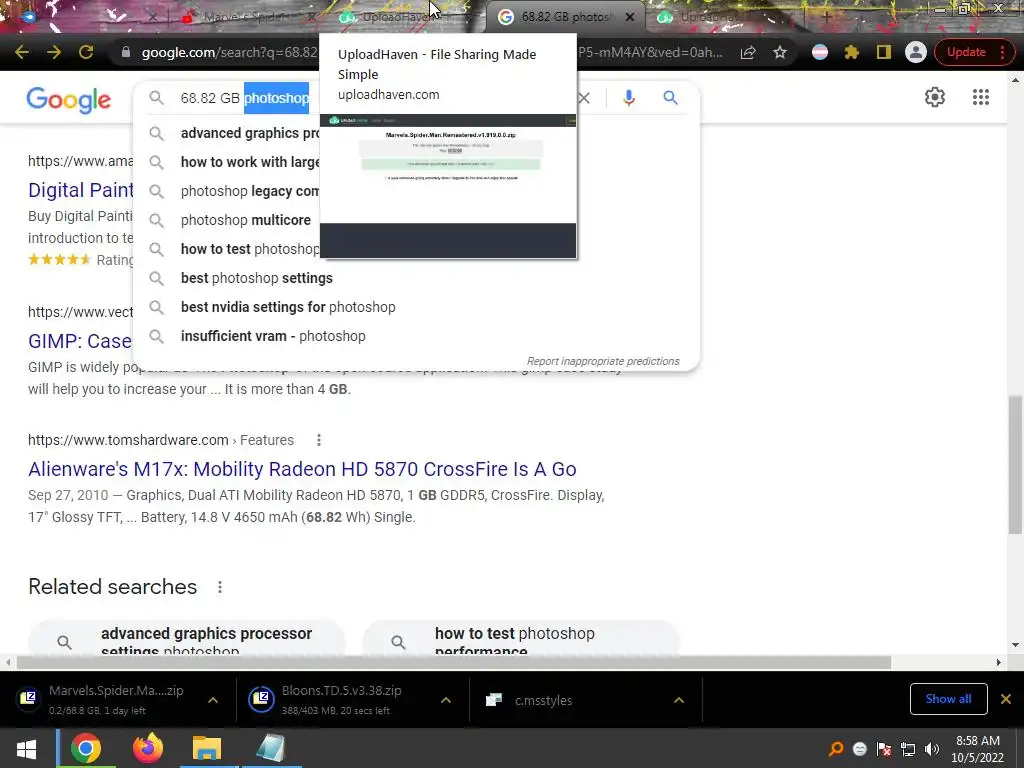Choose 'photoshop legacy com...' suggestion
The image size is (1024, 768).
pyautogui.click(x=249, y=191)
